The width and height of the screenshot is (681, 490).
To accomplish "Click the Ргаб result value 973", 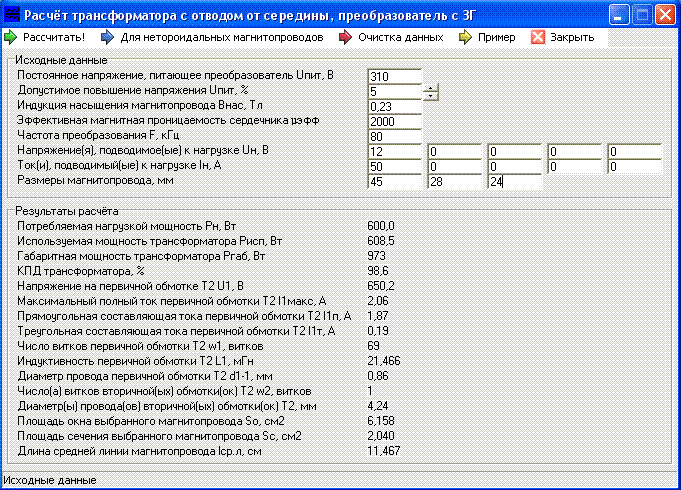I will click(377, 256).
